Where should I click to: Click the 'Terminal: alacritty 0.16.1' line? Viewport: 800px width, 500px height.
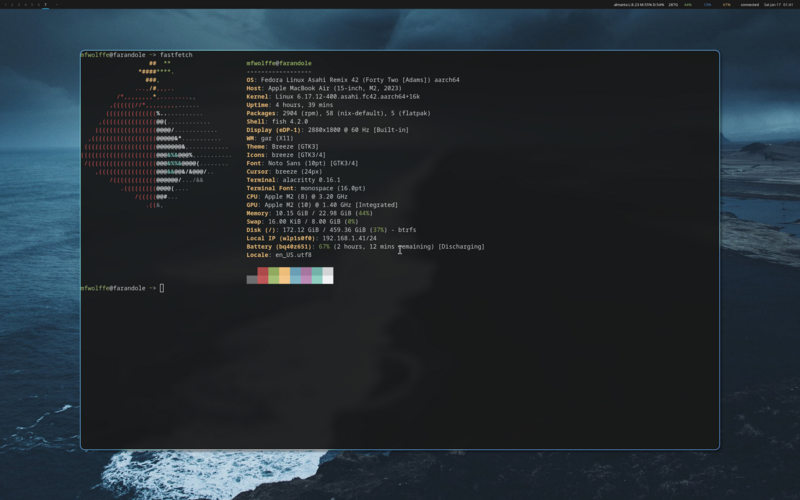coord(293,180)
